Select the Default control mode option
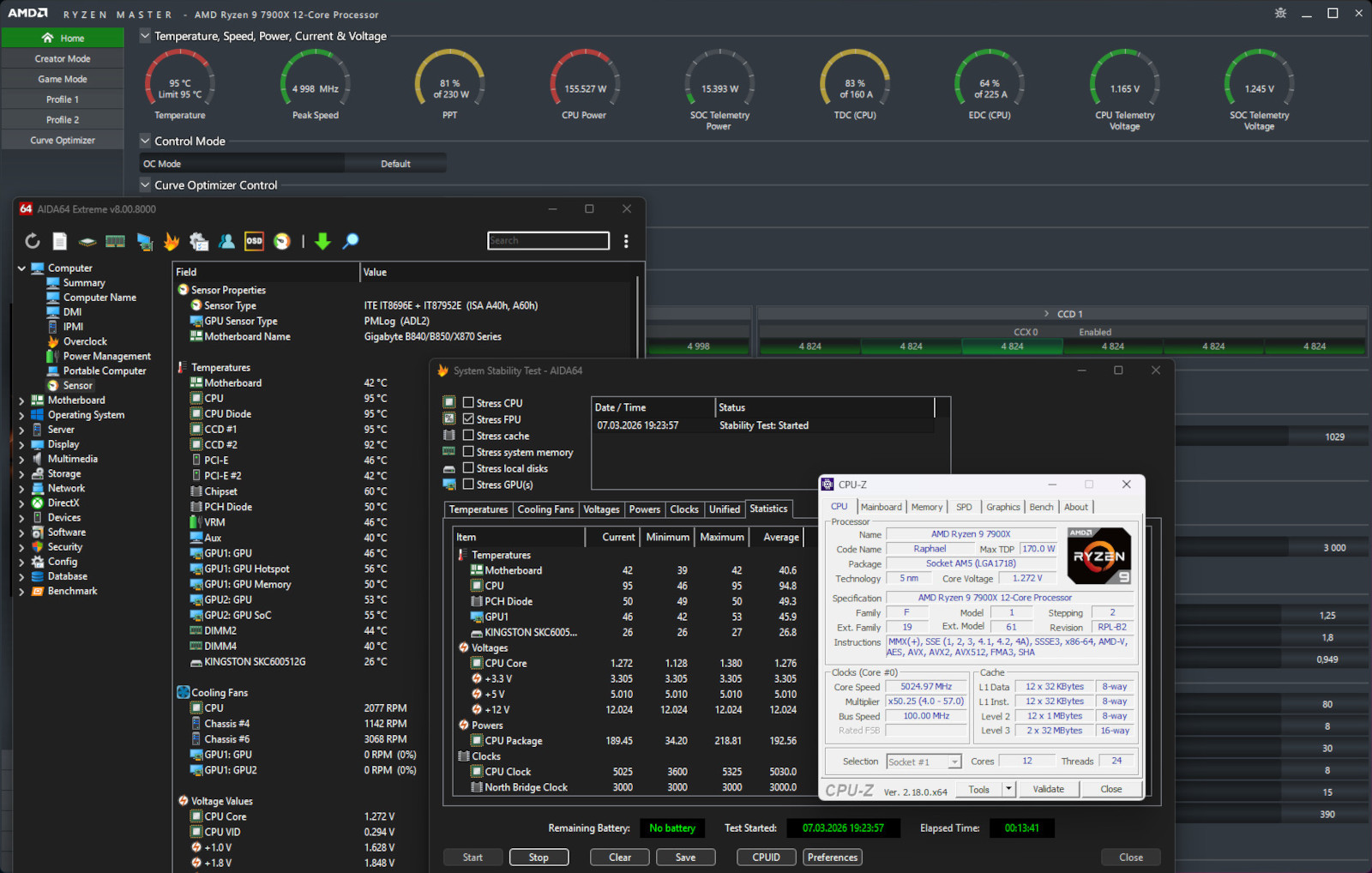The image size is (1372, 873). (x=395, y=164)
